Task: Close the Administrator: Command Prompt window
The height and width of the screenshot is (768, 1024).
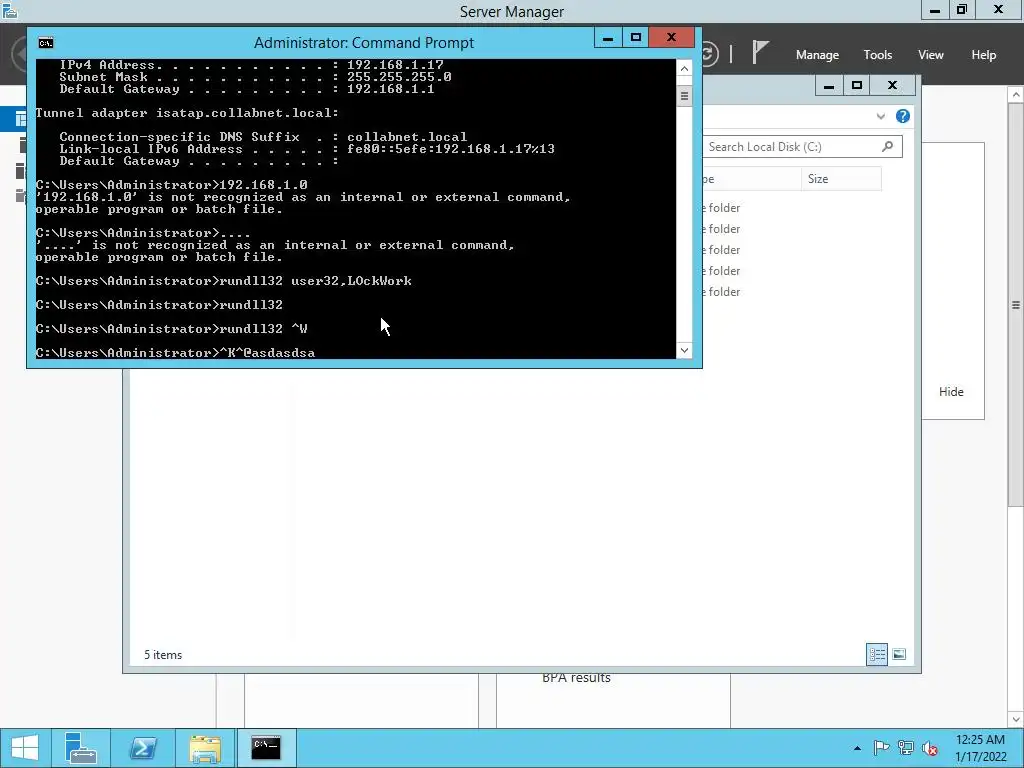Action: 671,38
